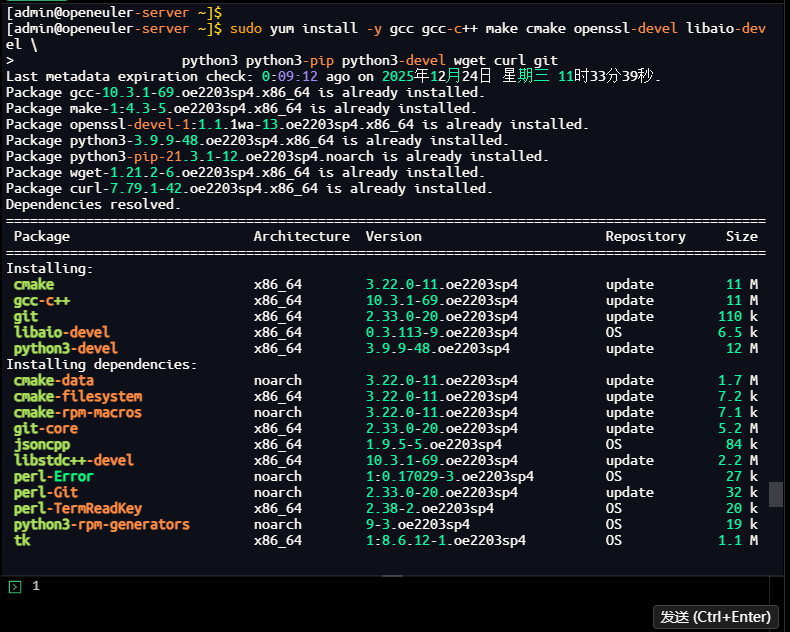Click the Version column header

(393, 236)
